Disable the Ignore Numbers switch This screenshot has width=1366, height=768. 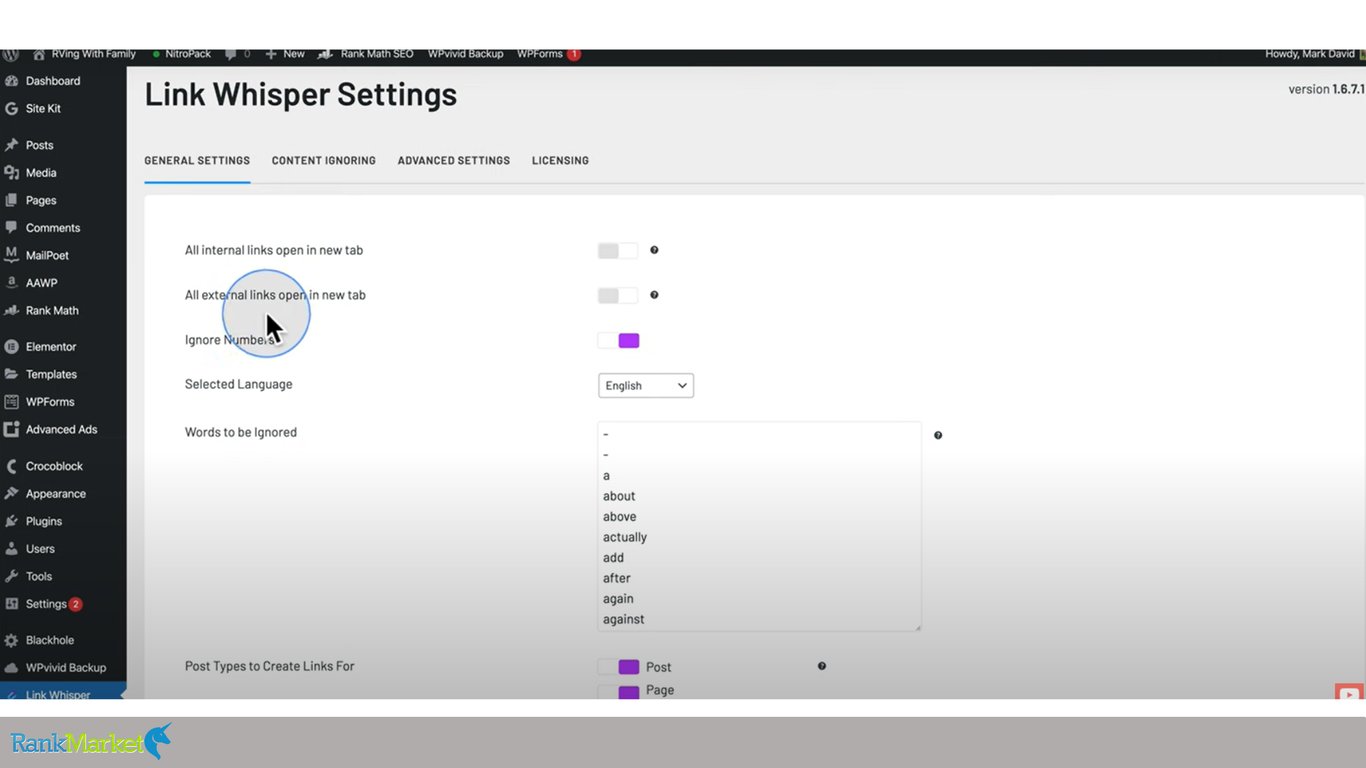pos(618,340)
